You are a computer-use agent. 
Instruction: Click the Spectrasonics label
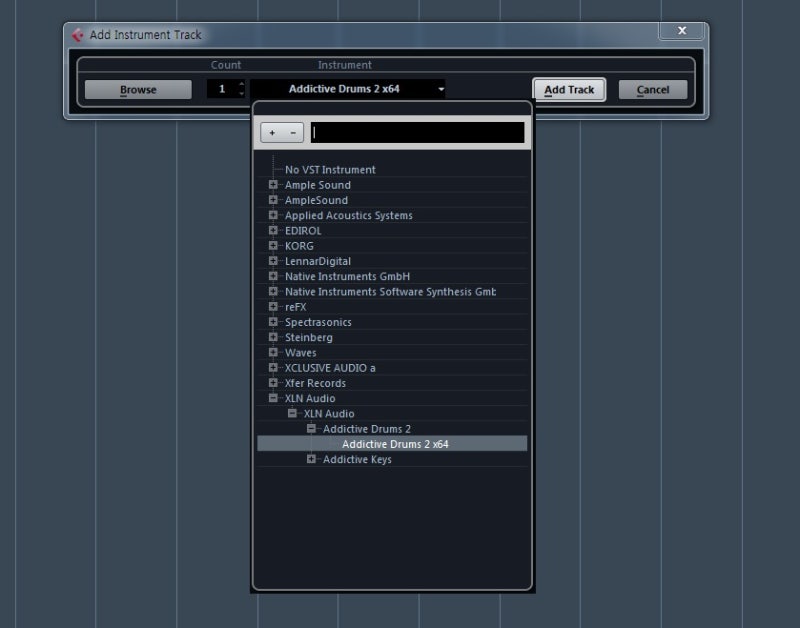coord(318,322)
